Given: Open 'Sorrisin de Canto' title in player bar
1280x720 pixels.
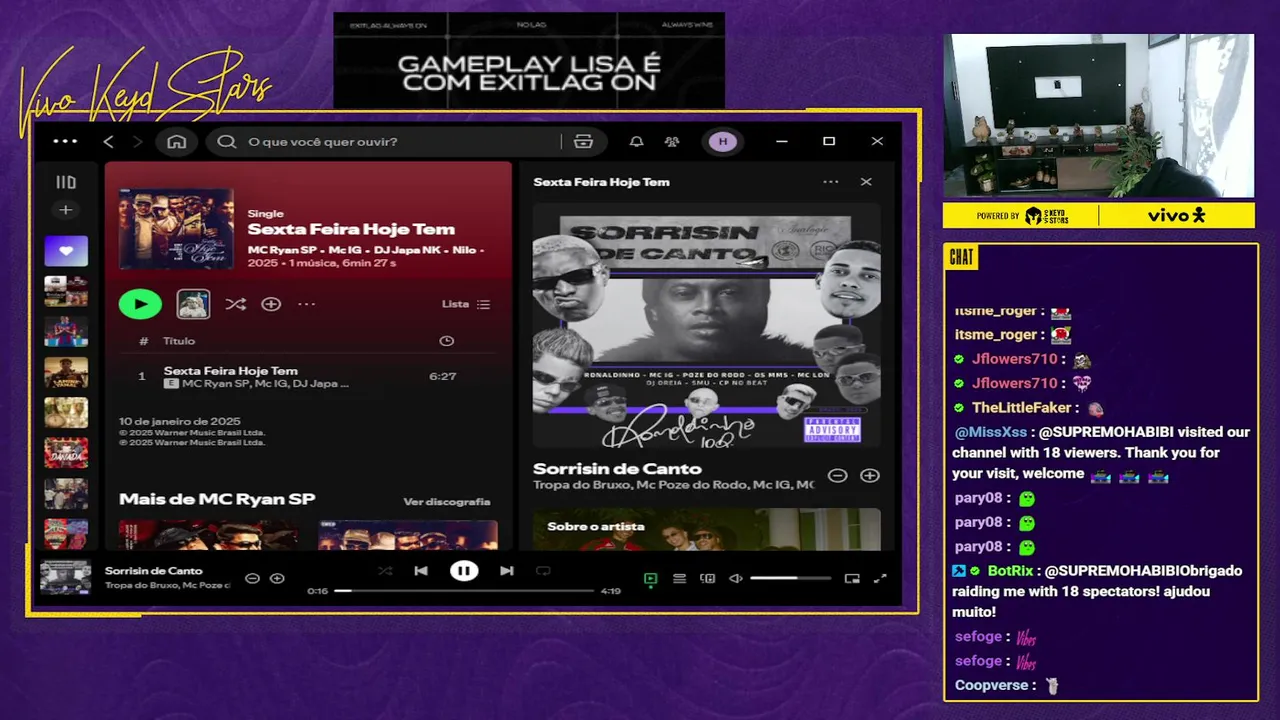Looking at the screenshot, I should point(153,571).
